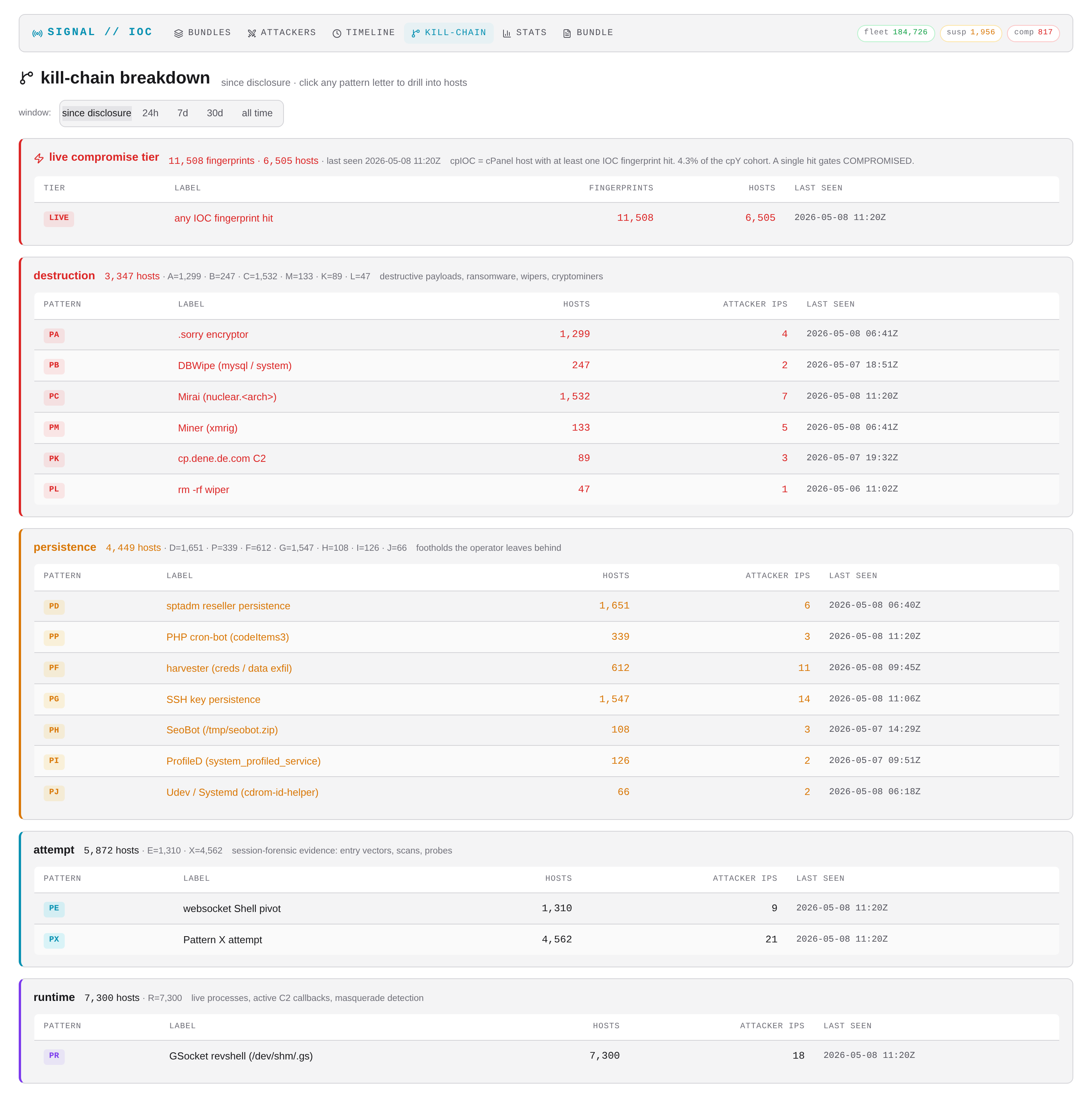This screenshot has width=1092, height=1100.
Task: Click the Kill-chain branch icon in nav
Action: [416, 34]
